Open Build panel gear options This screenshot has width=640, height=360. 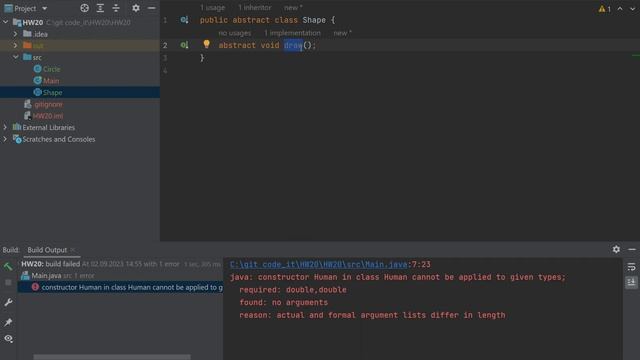point(616,249)
